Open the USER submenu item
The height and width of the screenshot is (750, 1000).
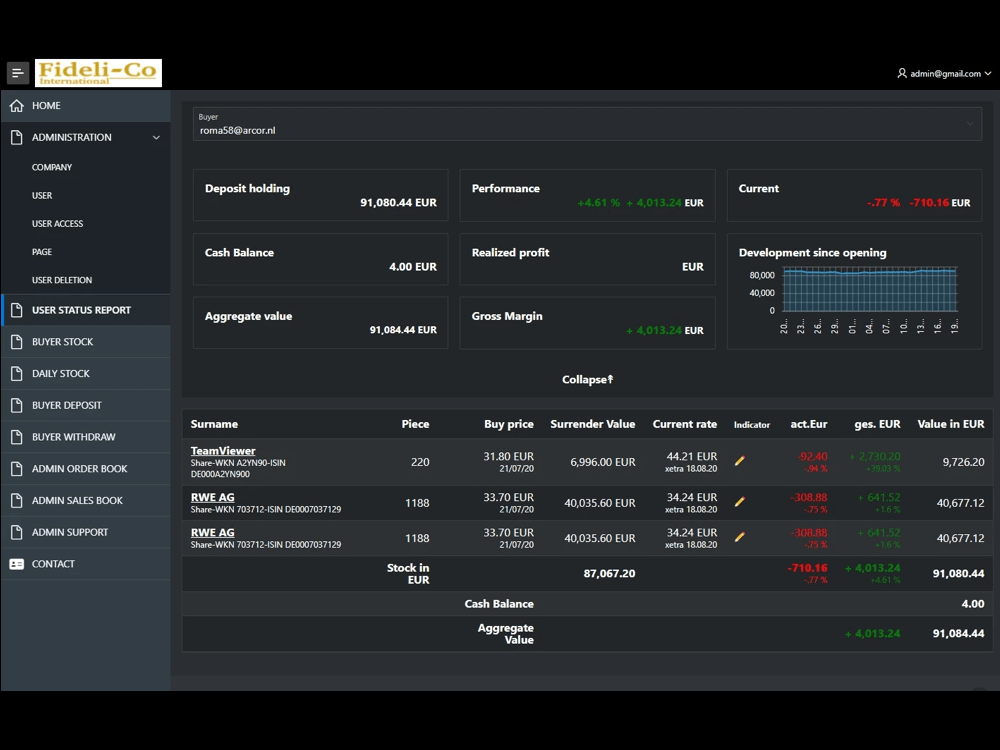click(42, 196)
